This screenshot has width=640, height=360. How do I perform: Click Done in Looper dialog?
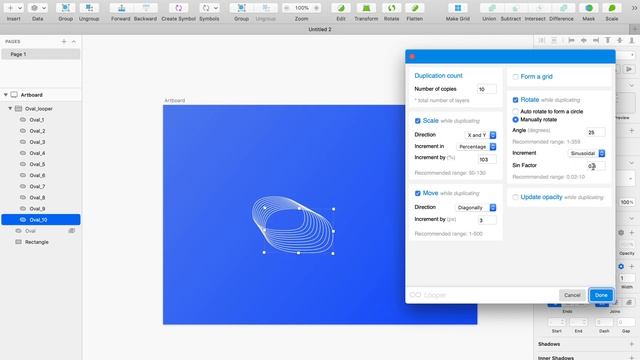click(x=601, y=295)
